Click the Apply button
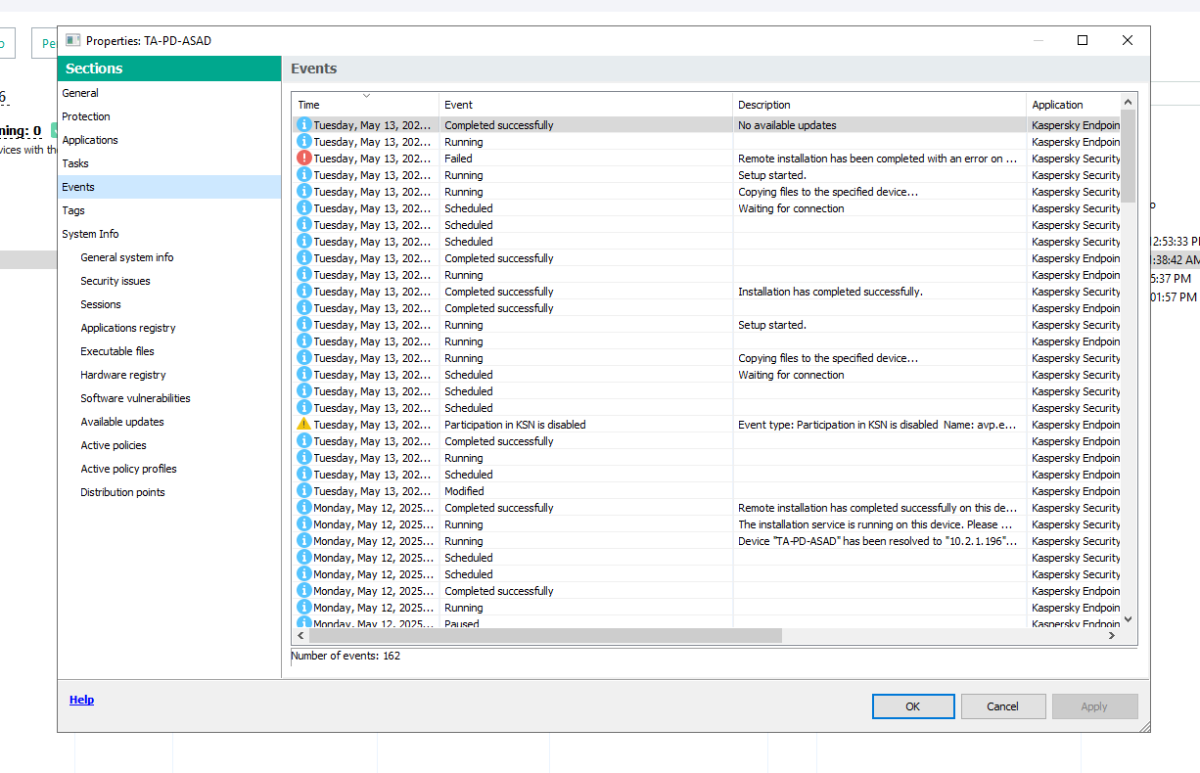This screenshot has height=773, width=1200. tap(1094, 706)
